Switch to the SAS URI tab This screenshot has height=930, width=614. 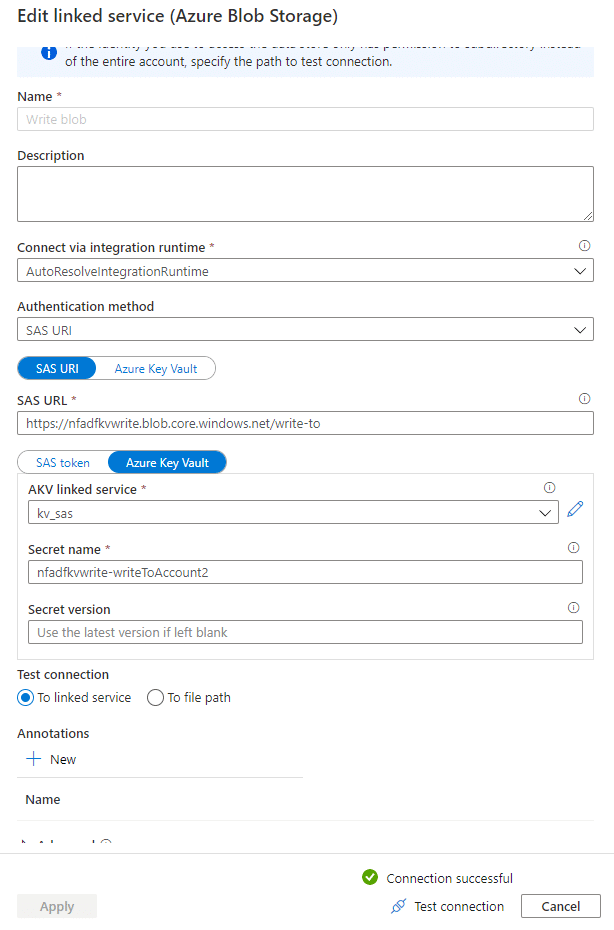[x=57, y=368]
